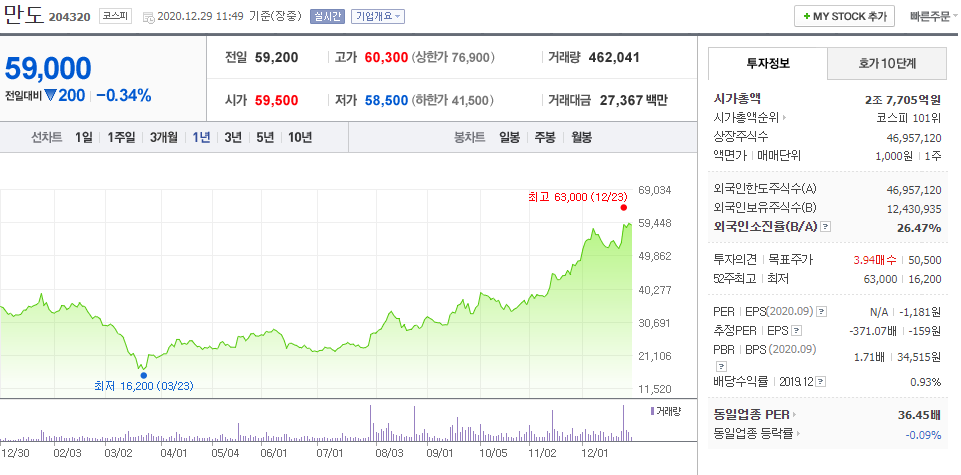Click the blue 최저 marker dot on chart
Image resolution: width=961 pixels, height=475 pixels.
(x=143, y=375)
